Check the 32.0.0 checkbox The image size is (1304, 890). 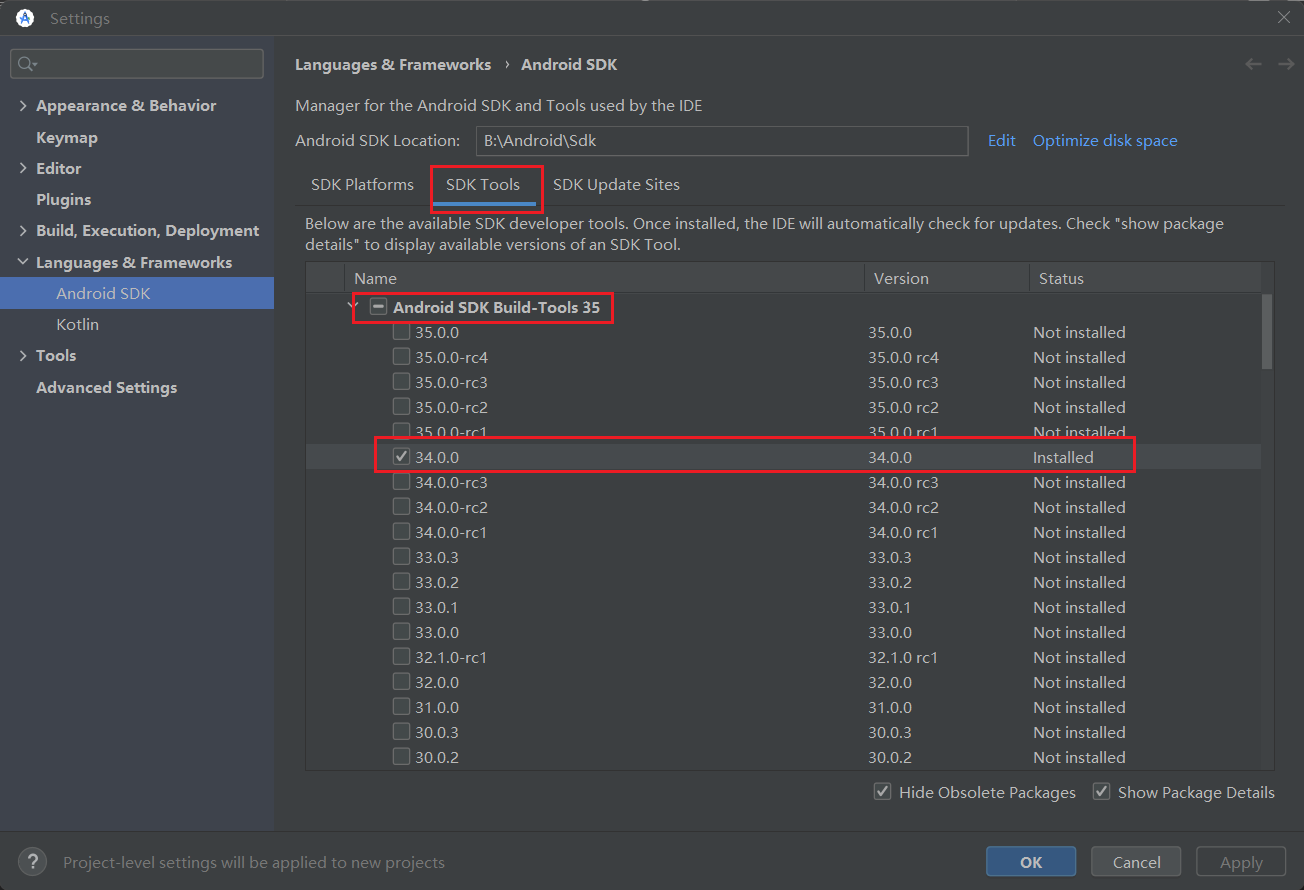(401, 682)
